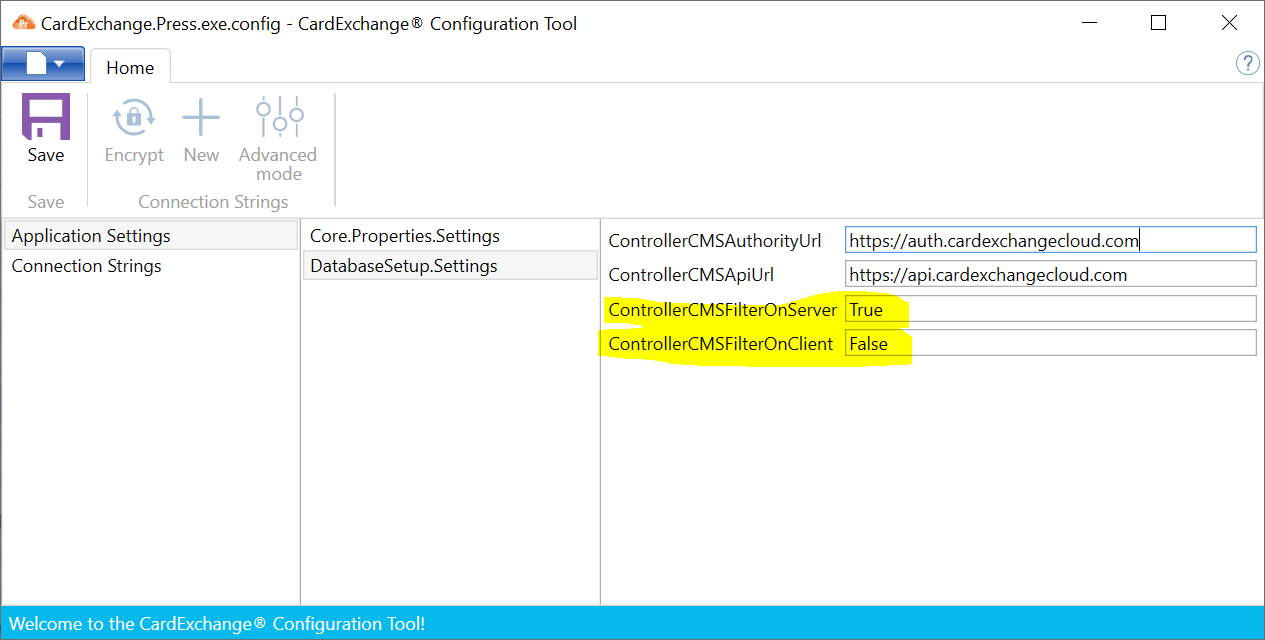Click the New plus icon
The height and width of the screenshot is (640, 1265).
pyautogui.click(x=201, y=119)
